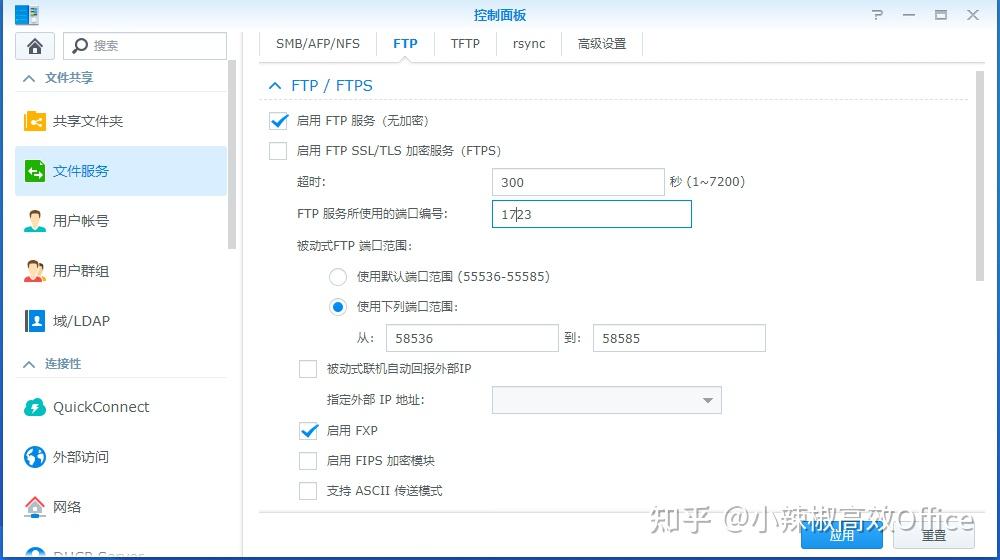Click the sidebar vertical scrollbar
Viewport: 1000px width, 560px height.
point(232,154)
